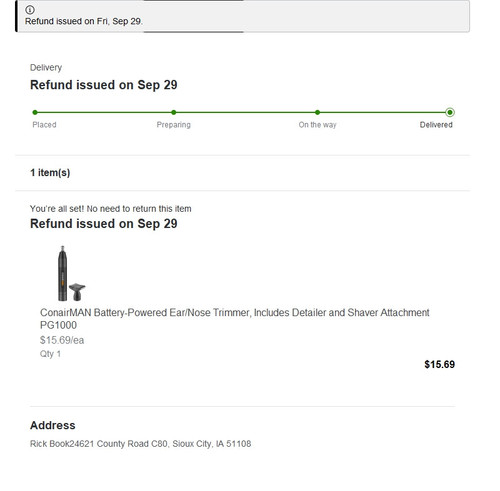Click the On the way step label

(x=317, y=125)
